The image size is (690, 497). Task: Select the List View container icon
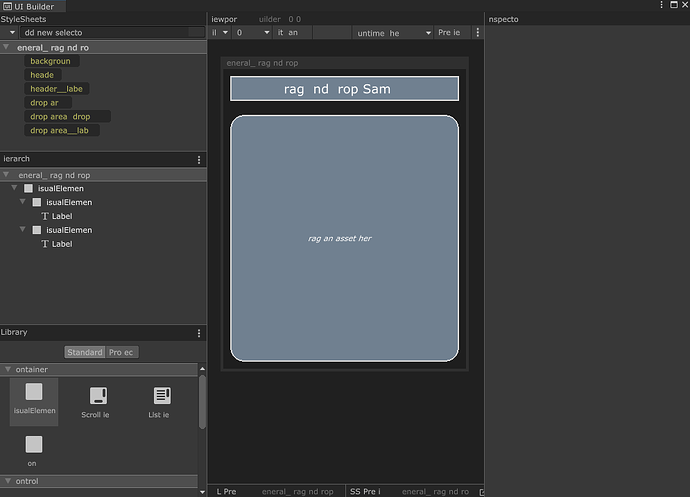tap(162, 395)
